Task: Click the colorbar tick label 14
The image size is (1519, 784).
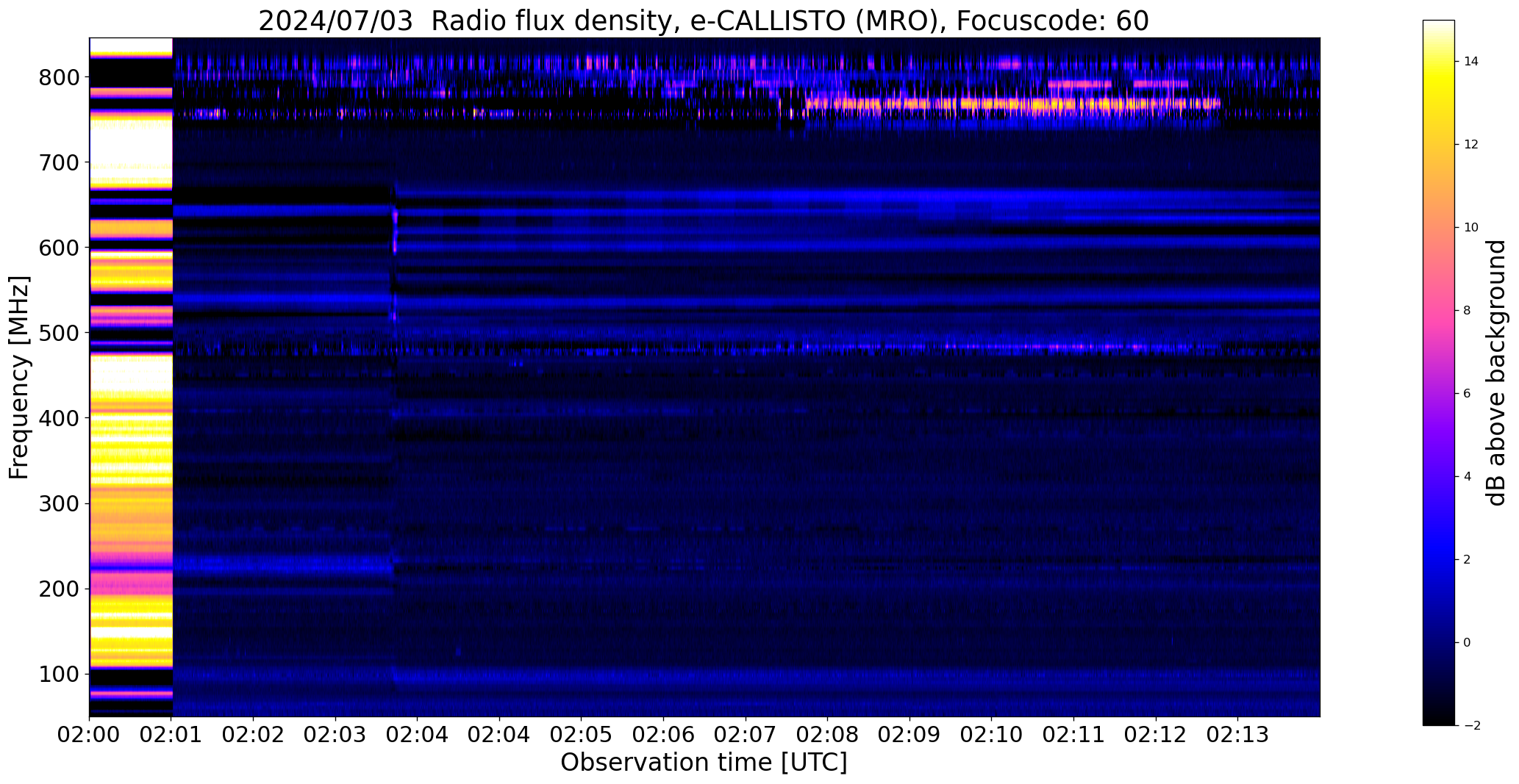Action: coord(1471,62)
